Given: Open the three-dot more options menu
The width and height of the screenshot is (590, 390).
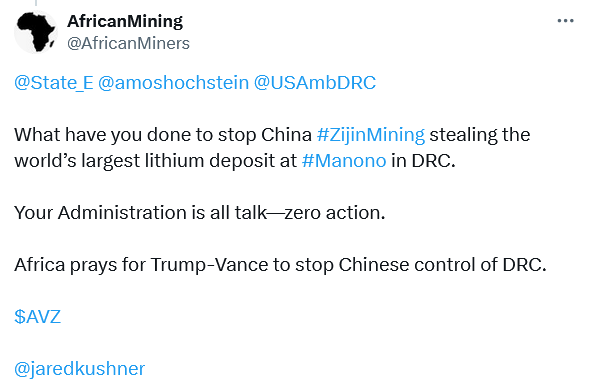Looking at the screenshot, I should 565,21.
